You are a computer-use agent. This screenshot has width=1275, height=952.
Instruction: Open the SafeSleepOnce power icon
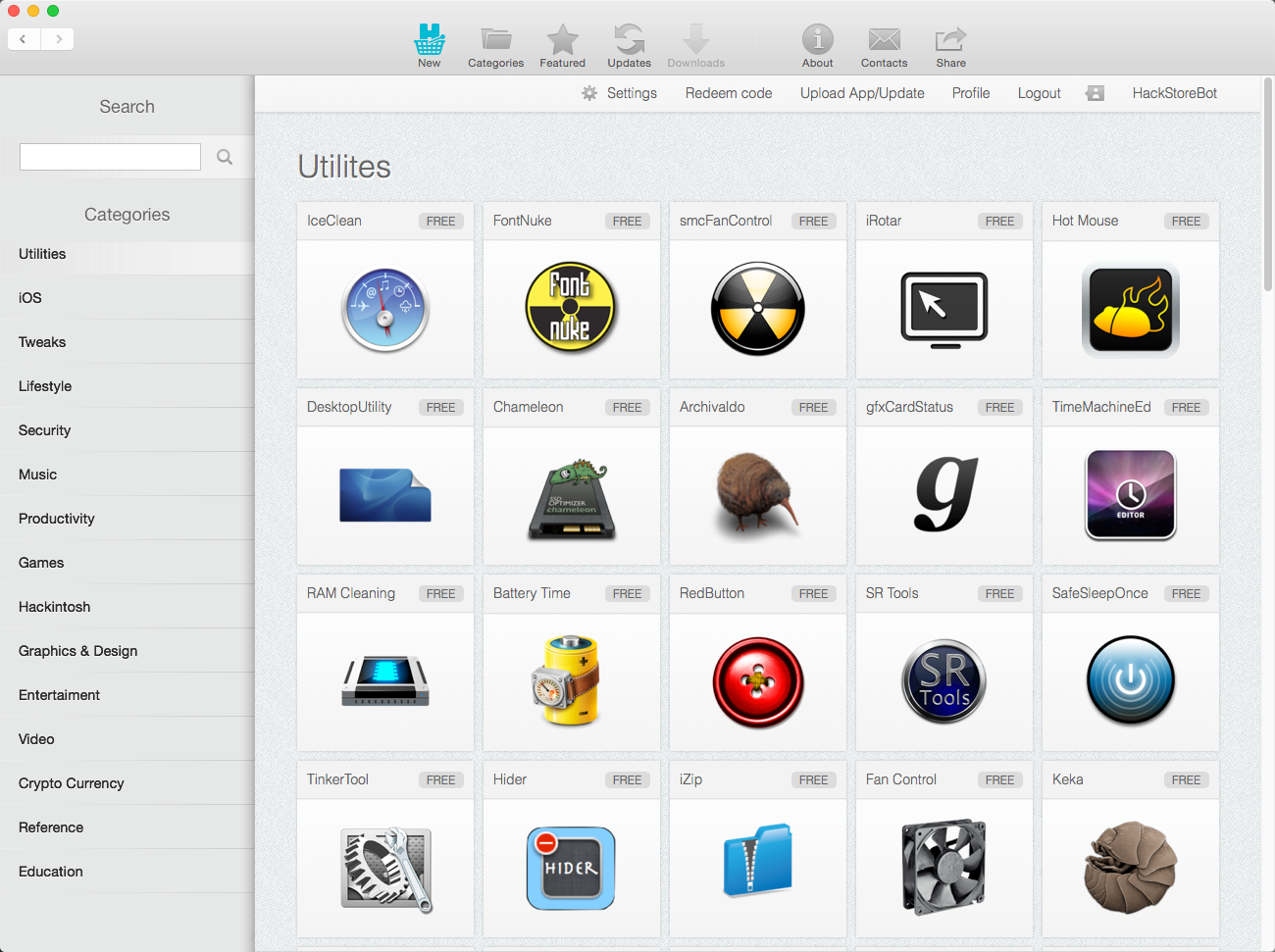[1131, 680]
